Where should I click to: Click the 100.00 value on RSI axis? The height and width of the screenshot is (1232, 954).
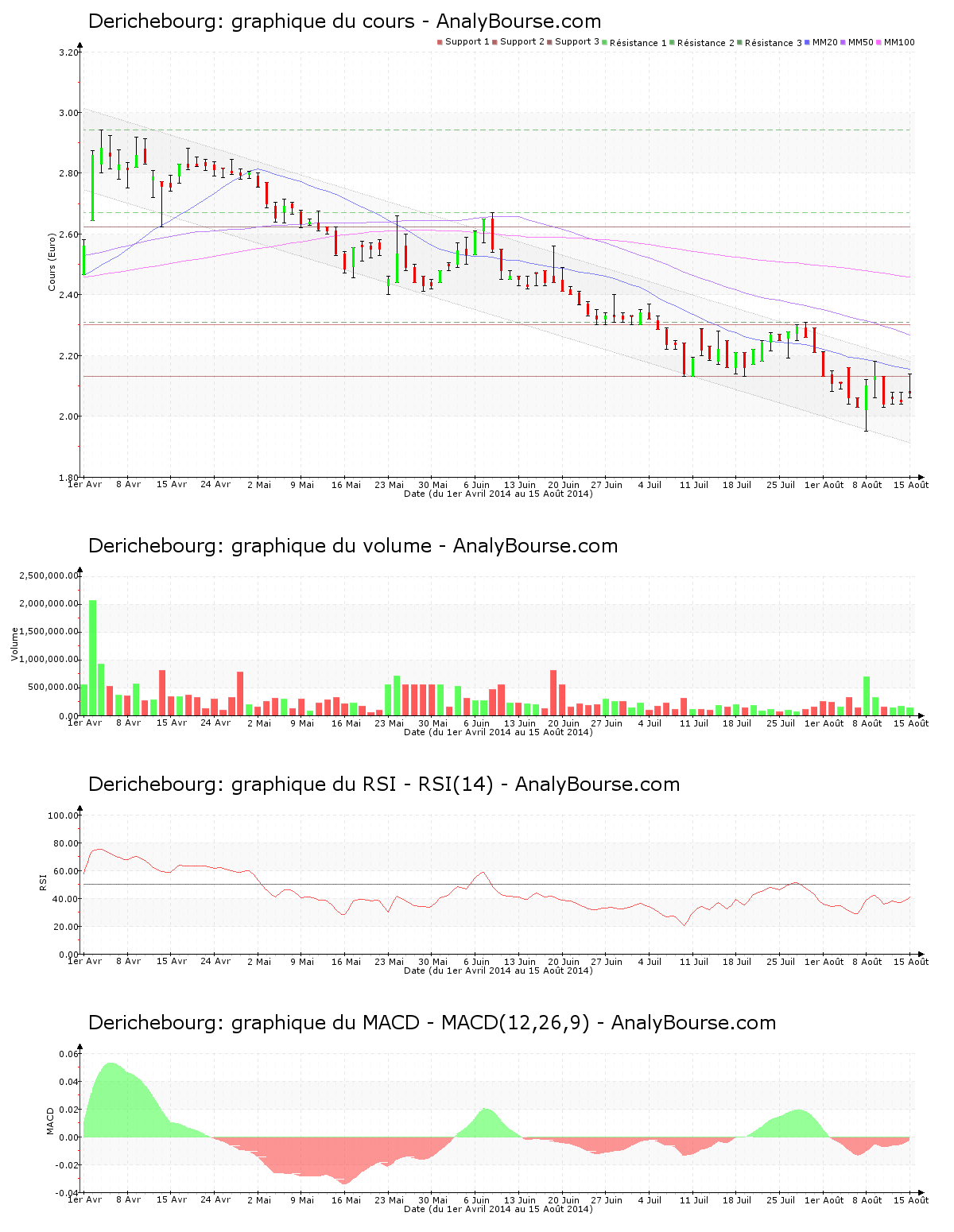point(63,816)
